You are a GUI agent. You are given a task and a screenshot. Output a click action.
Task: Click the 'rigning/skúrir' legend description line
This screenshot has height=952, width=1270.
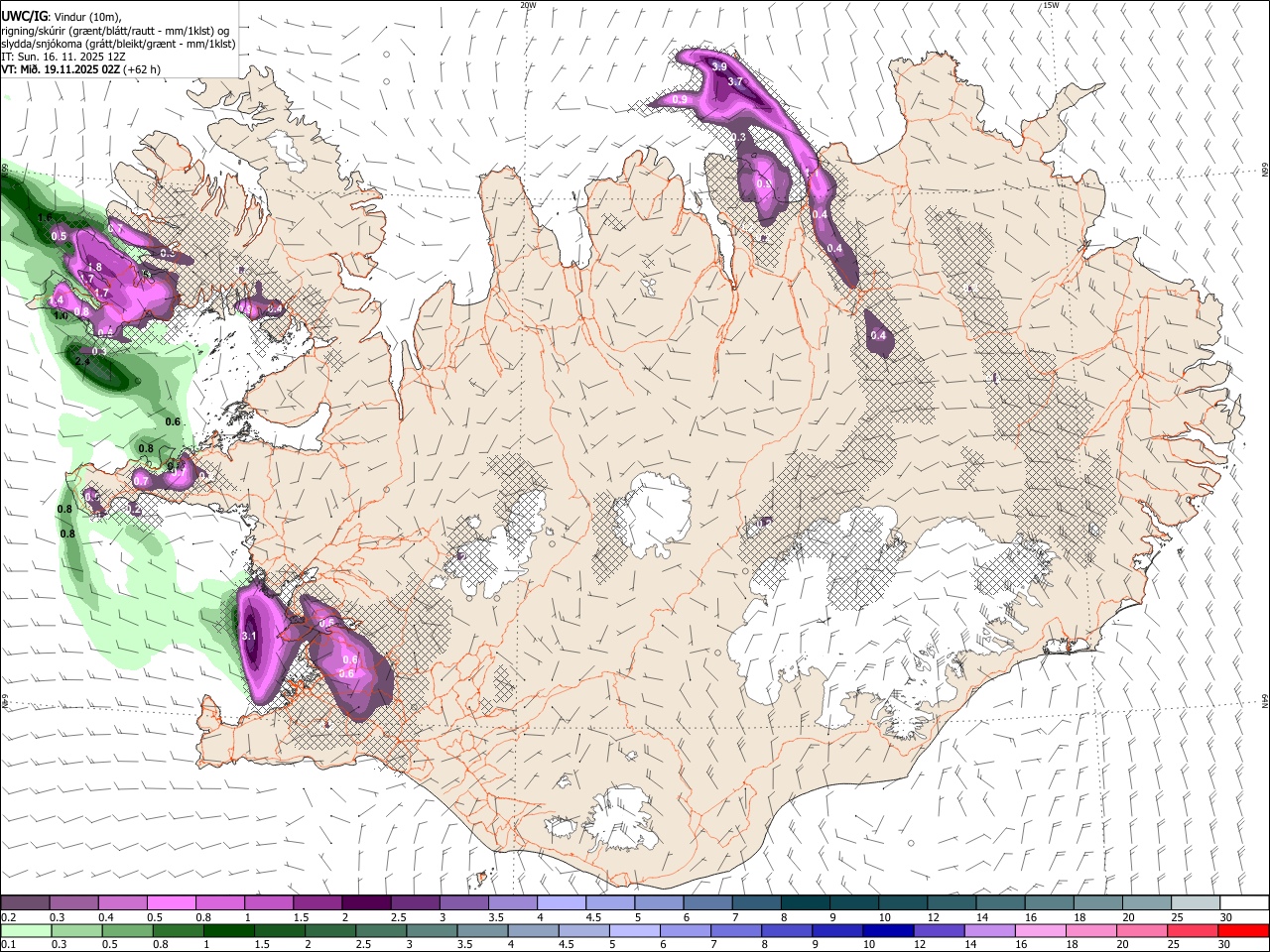click(115, 30)
